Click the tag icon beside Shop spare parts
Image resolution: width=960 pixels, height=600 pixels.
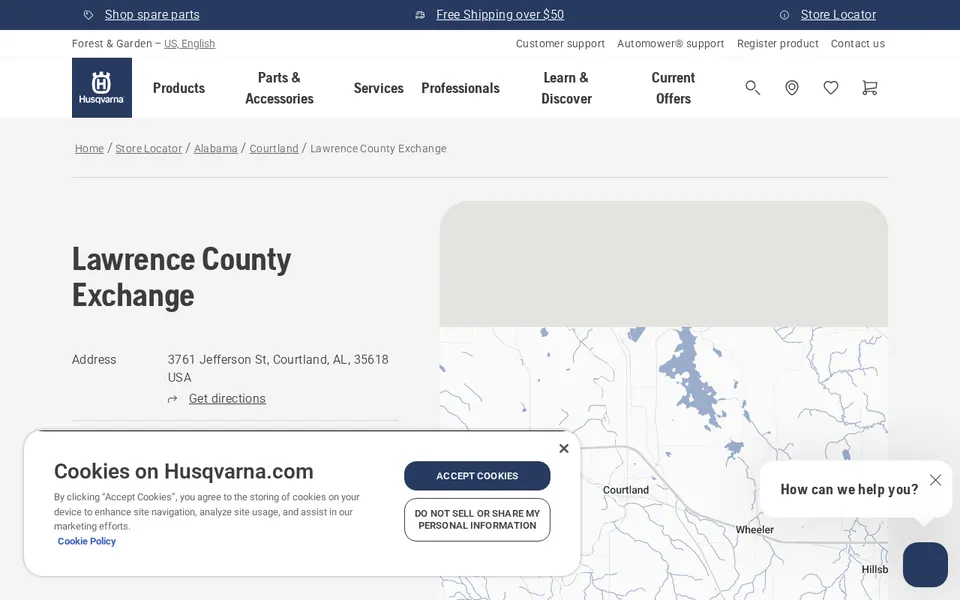(89, 15)
